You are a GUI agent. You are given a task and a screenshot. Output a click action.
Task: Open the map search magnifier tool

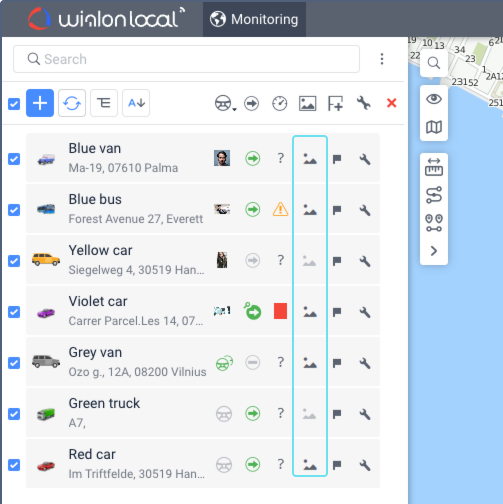(x=434, y=63)
